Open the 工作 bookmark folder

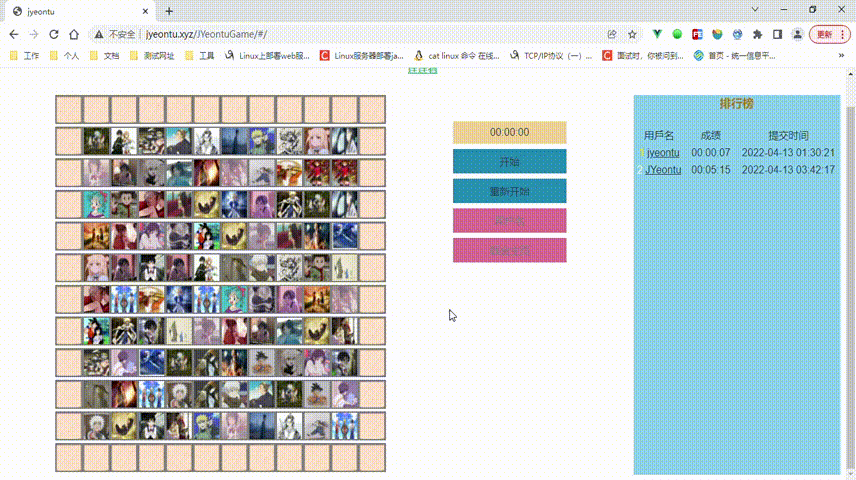[x=25, y=56]
